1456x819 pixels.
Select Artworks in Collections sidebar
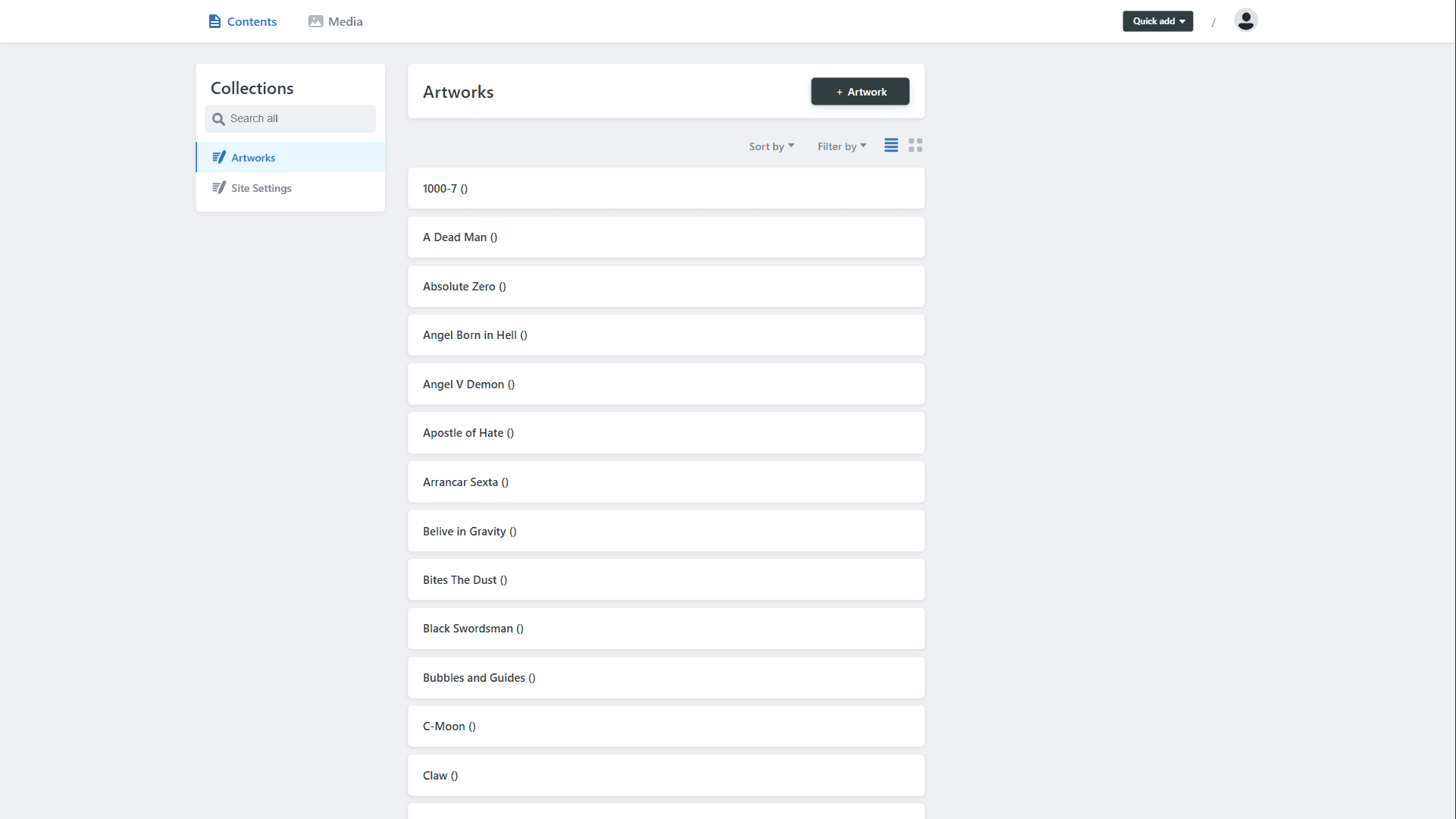291,157
